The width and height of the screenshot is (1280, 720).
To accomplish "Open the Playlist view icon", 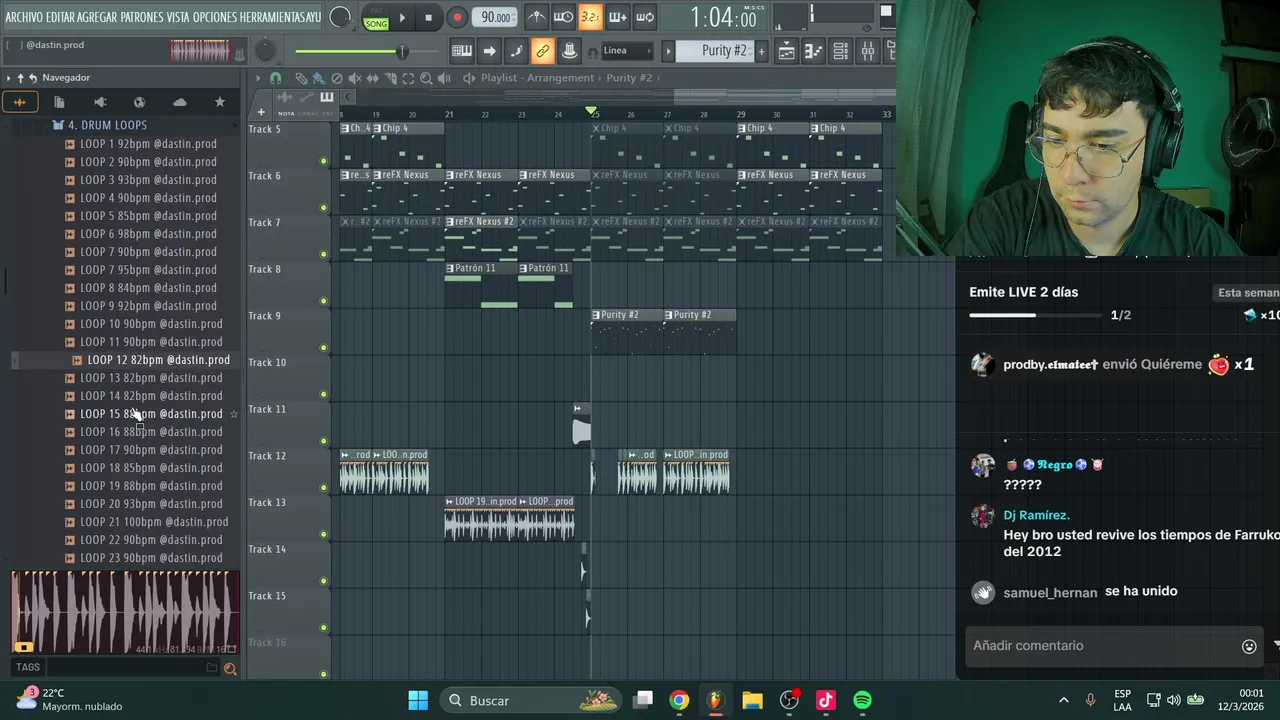I will tap(787, 51).
